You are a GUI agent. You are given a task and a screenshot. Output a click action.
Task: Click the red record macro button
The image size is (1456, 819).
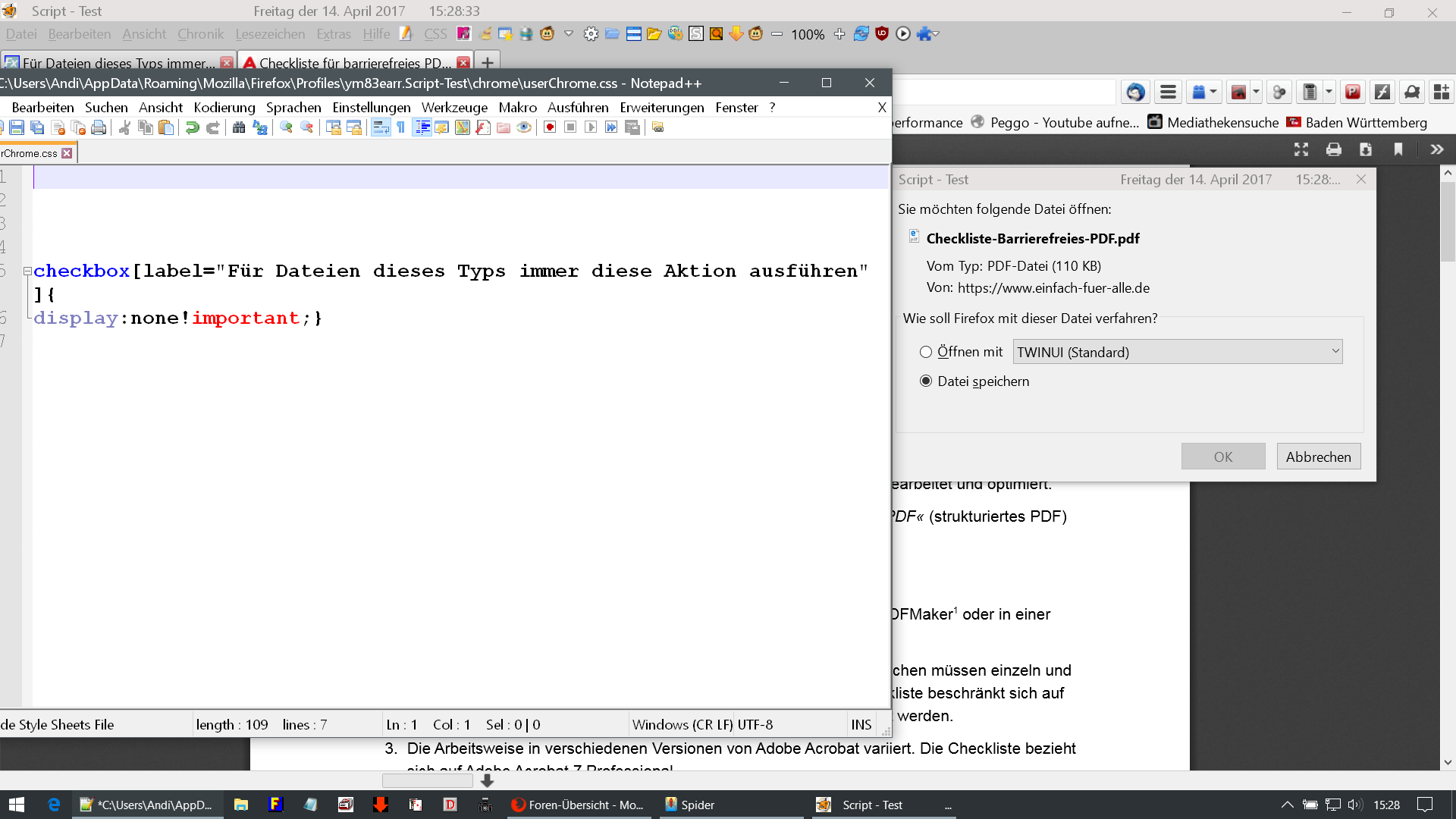[x=550, y=127]
